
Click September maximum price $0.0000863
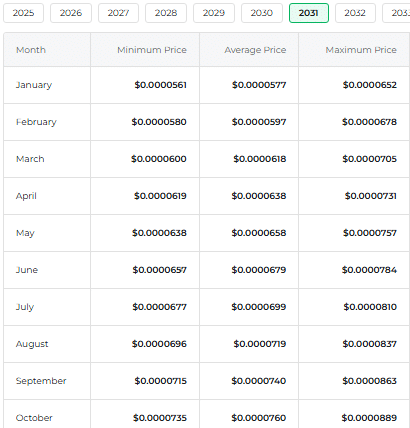(x=369, y=381)
